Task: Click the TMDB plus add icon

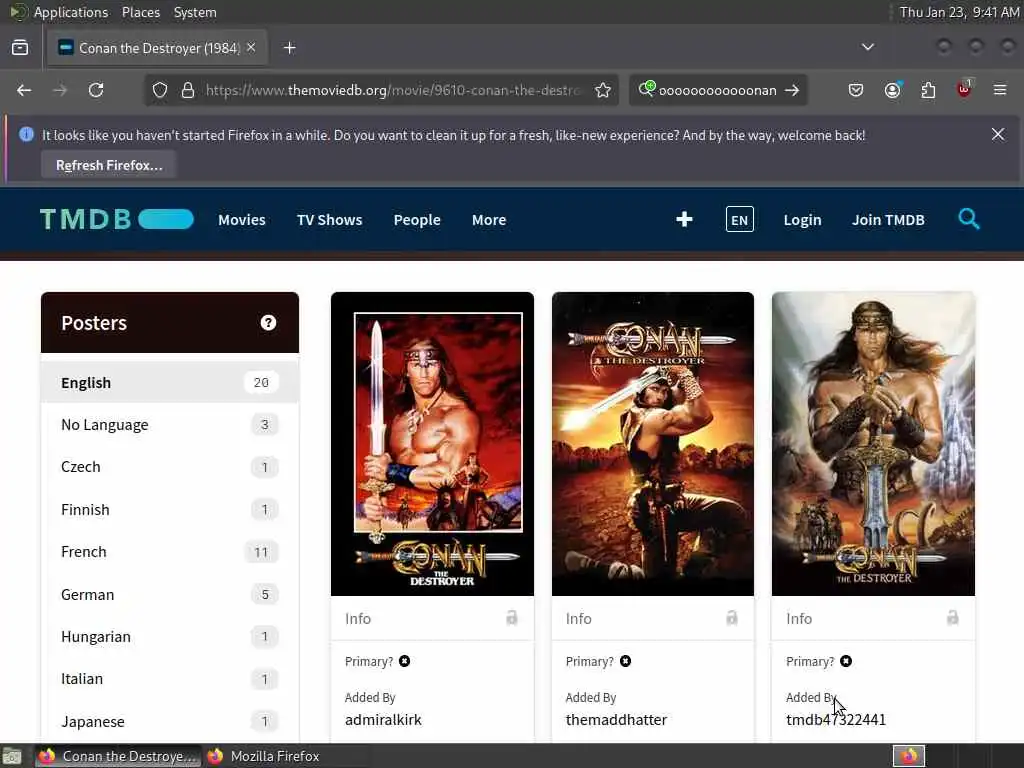Action: click(x=684, y=219)
